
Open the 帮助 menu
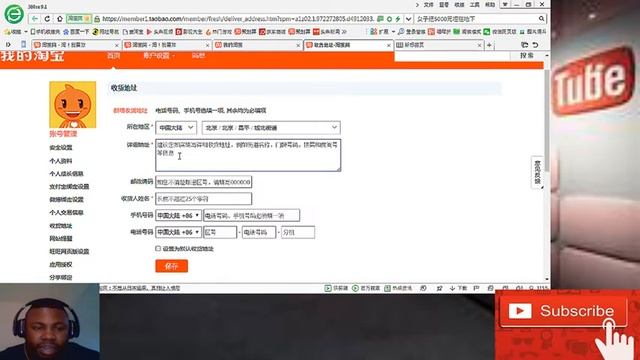pyautogui.click(x=490, y=5)
